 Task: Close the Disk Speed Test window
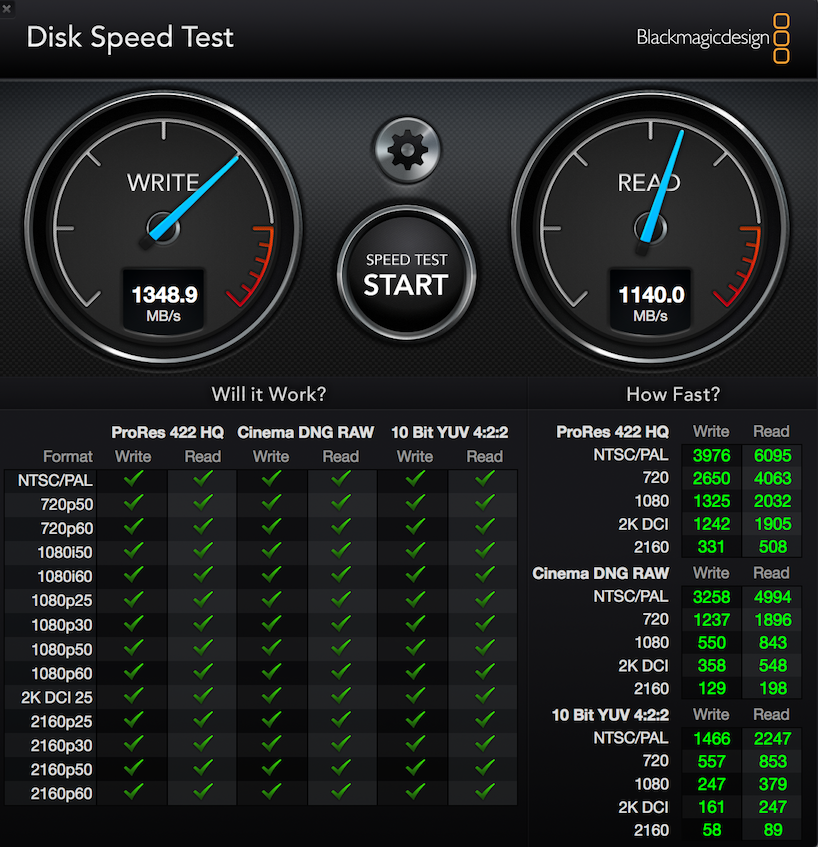click(6, 8)
